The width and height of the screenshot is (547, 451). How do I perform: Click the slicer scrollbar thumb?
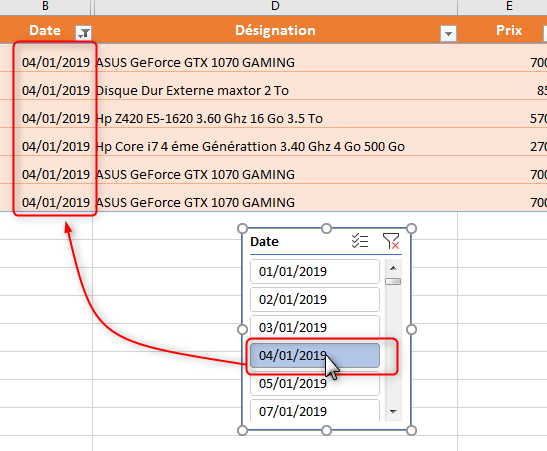click(393, 281)
